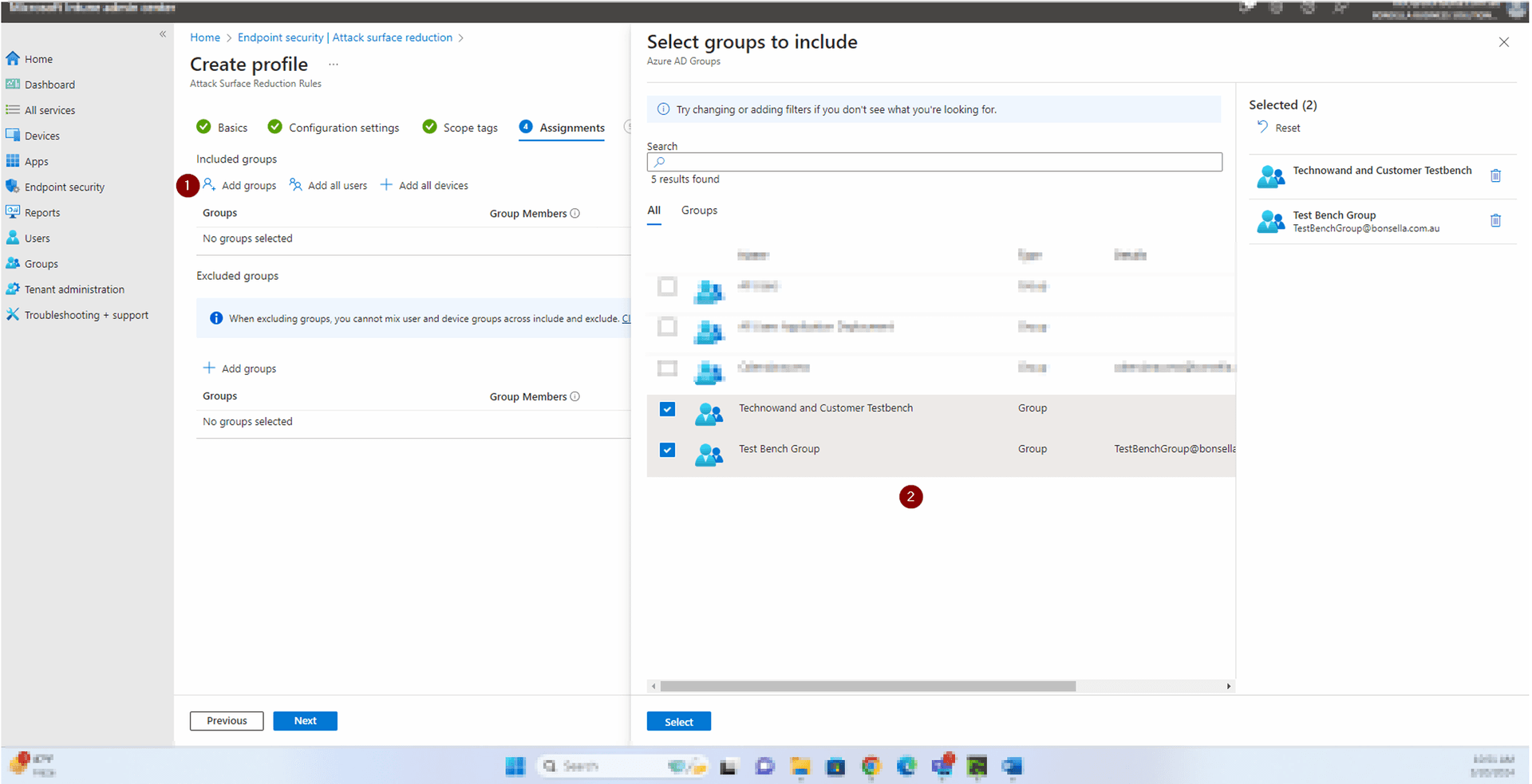Close the Select groups to include panel
The height and width of the screenshot is (784, 1532).
[x=1503, y=42]
